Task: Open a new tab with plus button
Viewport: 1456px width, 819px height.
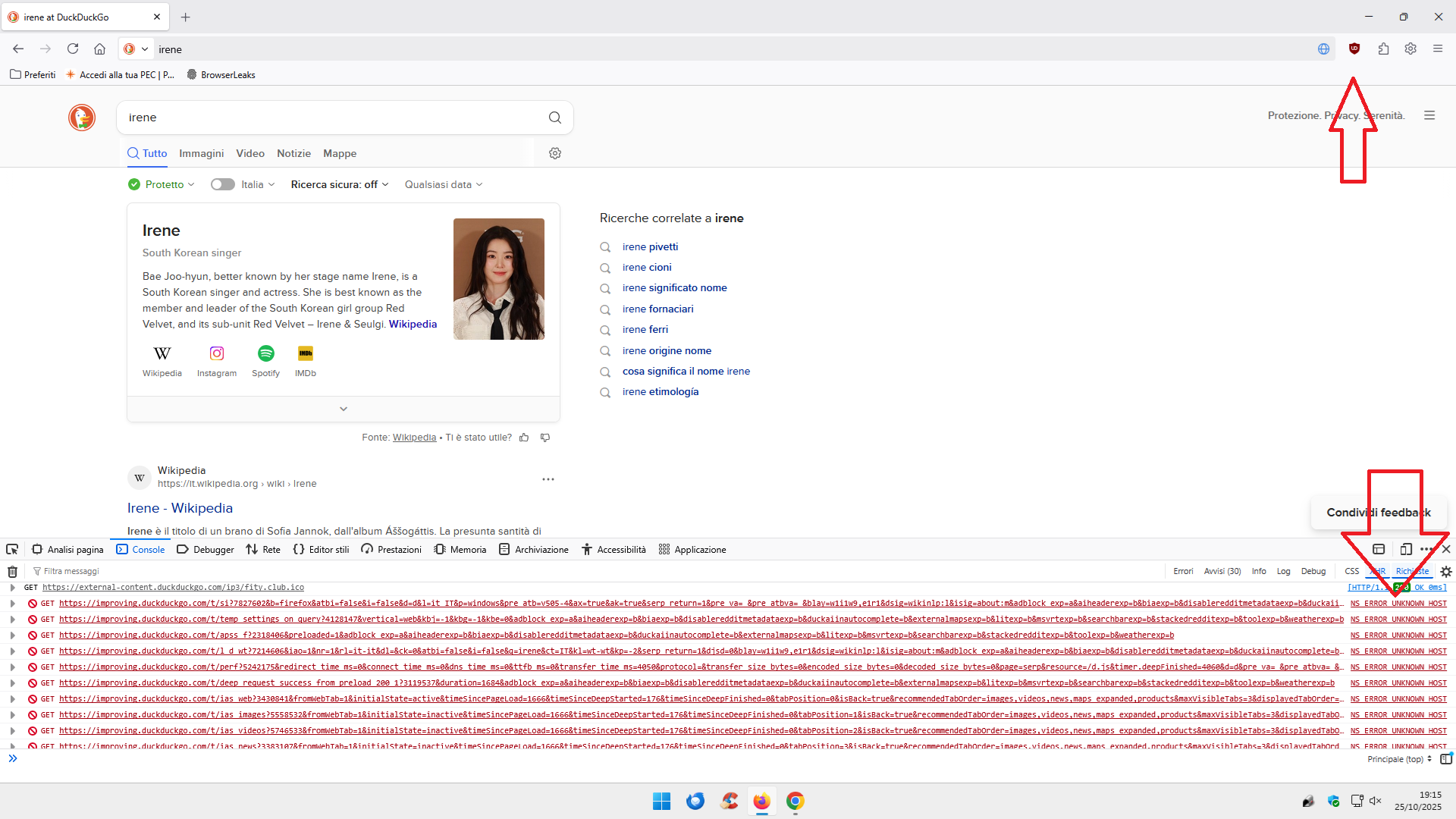Action: pyautogui.click(x=186, y=17)
